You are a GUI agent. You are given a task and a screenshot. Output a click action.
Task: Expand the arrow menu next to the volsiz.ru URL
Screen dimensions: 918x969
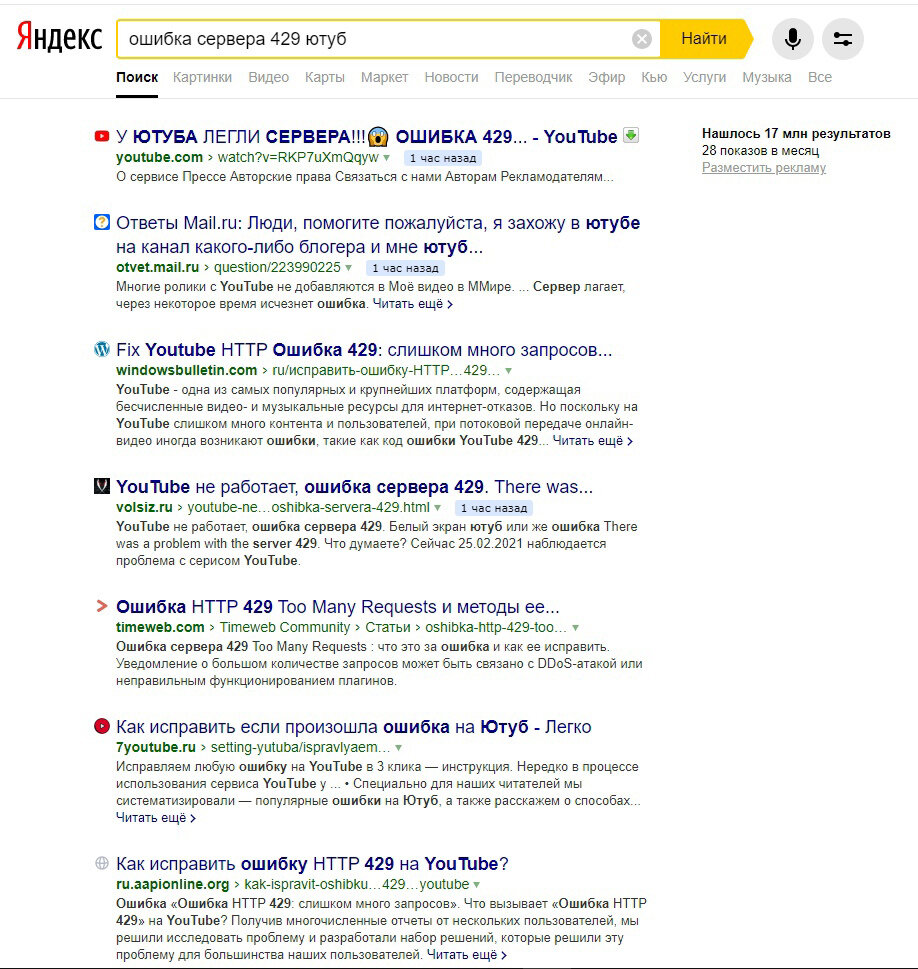[x=438, y=508]
